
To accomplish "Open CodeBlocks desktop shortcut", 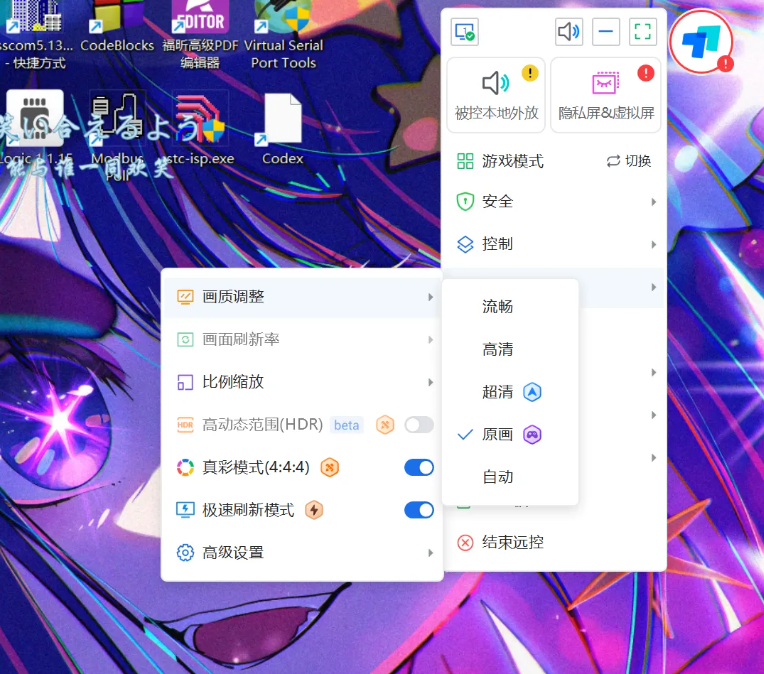I will pos(117,27).
